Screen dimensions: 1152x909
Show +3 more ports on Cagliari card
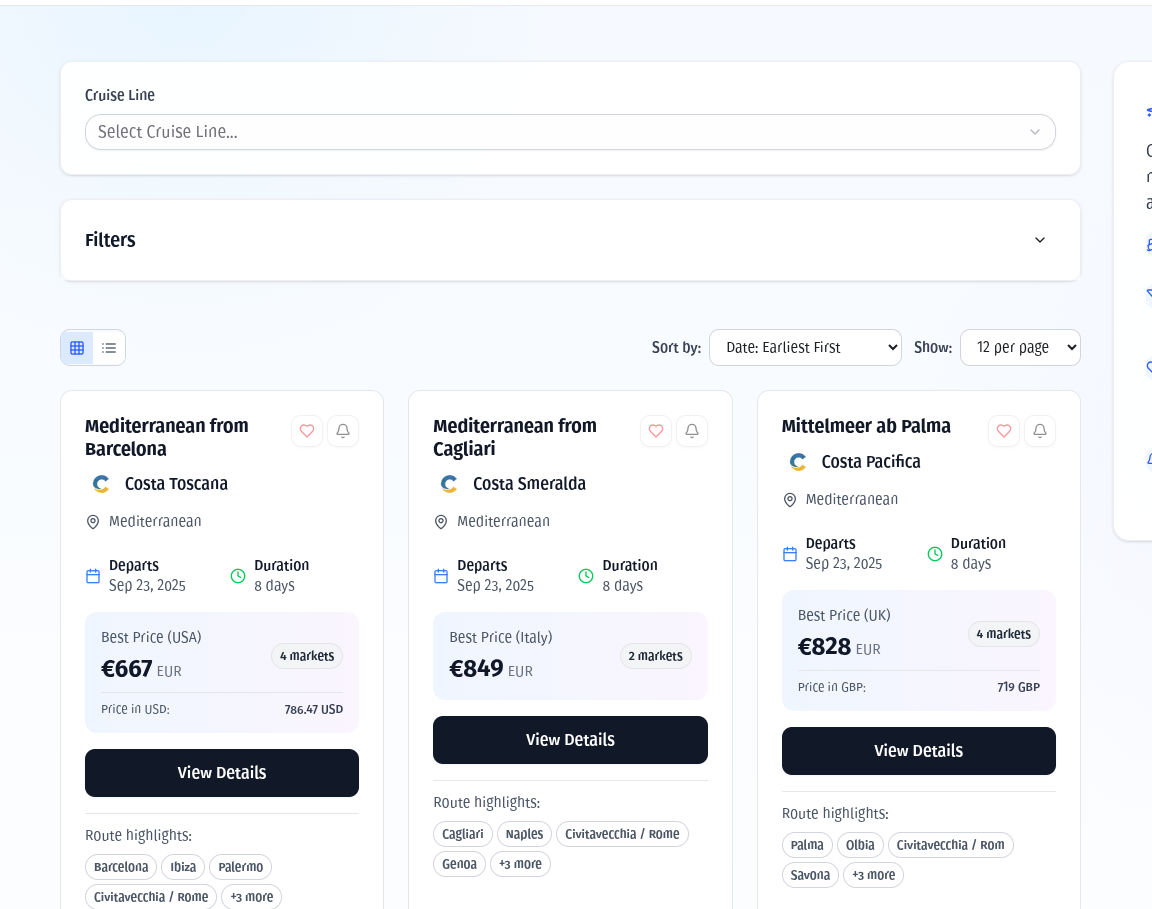click(x=520, y=864)
